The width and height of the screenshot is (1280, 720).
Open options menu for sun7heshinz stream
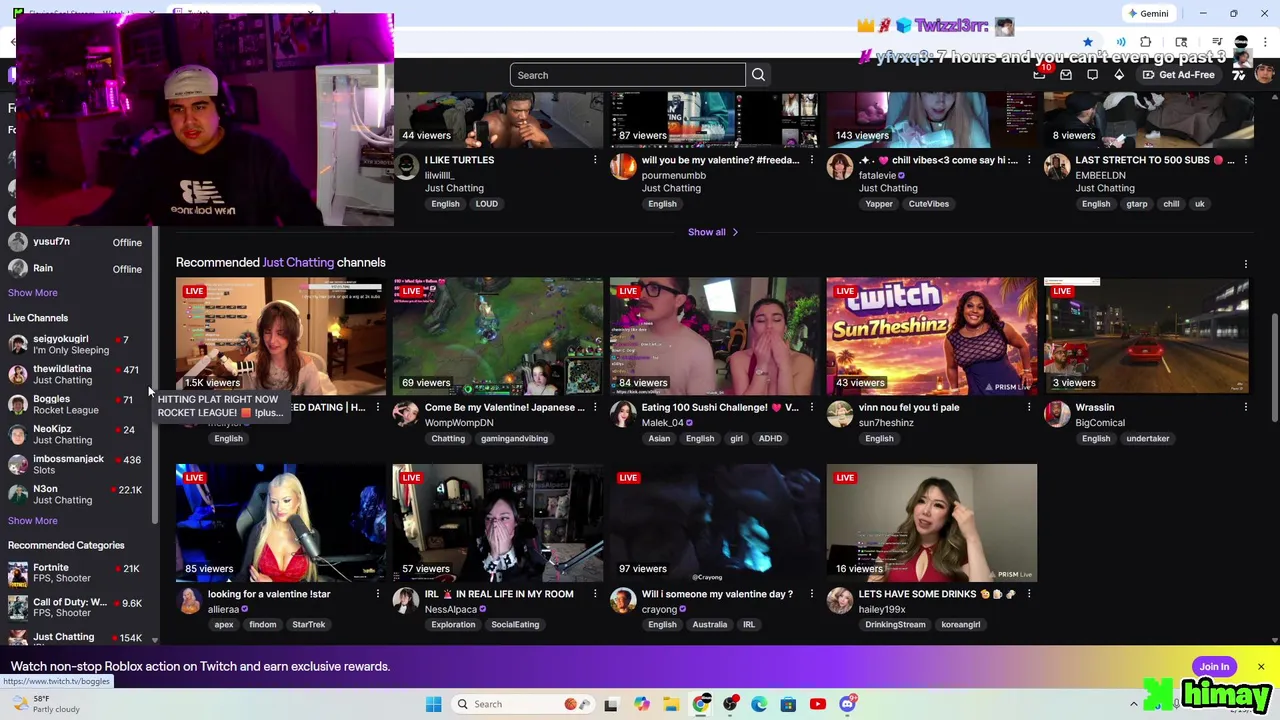[x=1029, y=407]
